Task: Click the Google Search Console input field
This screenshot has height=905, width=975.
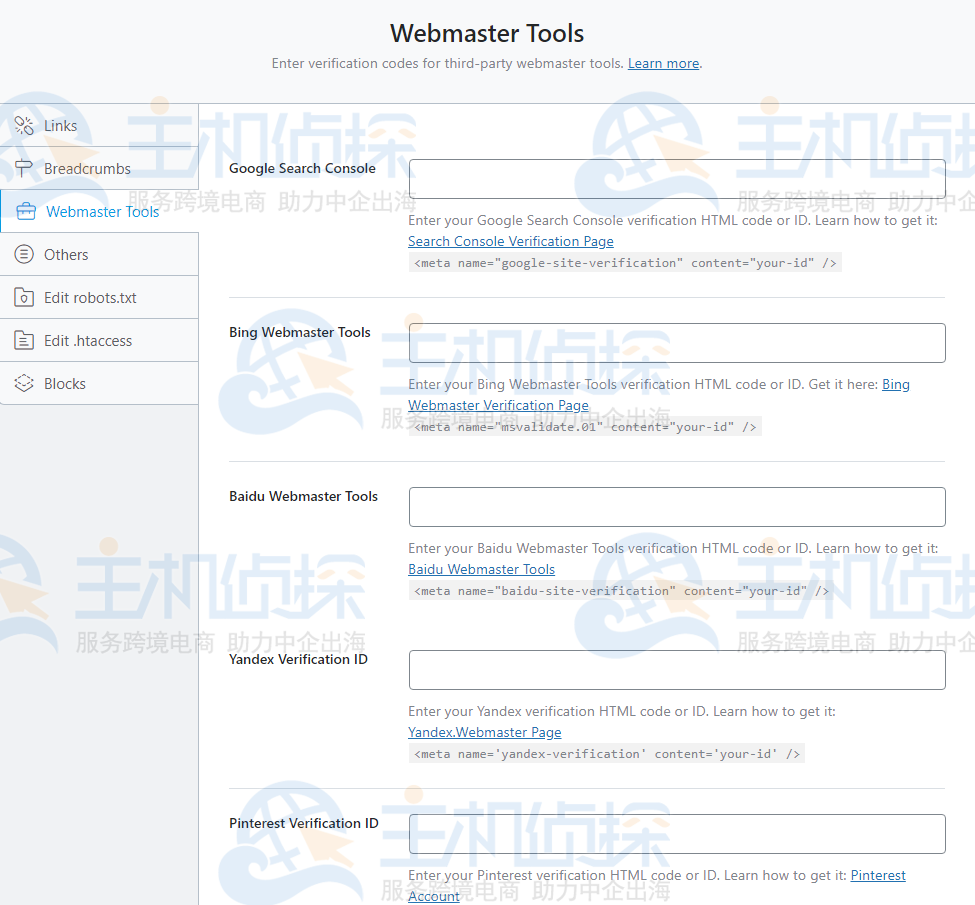Action: click(677, 179)
